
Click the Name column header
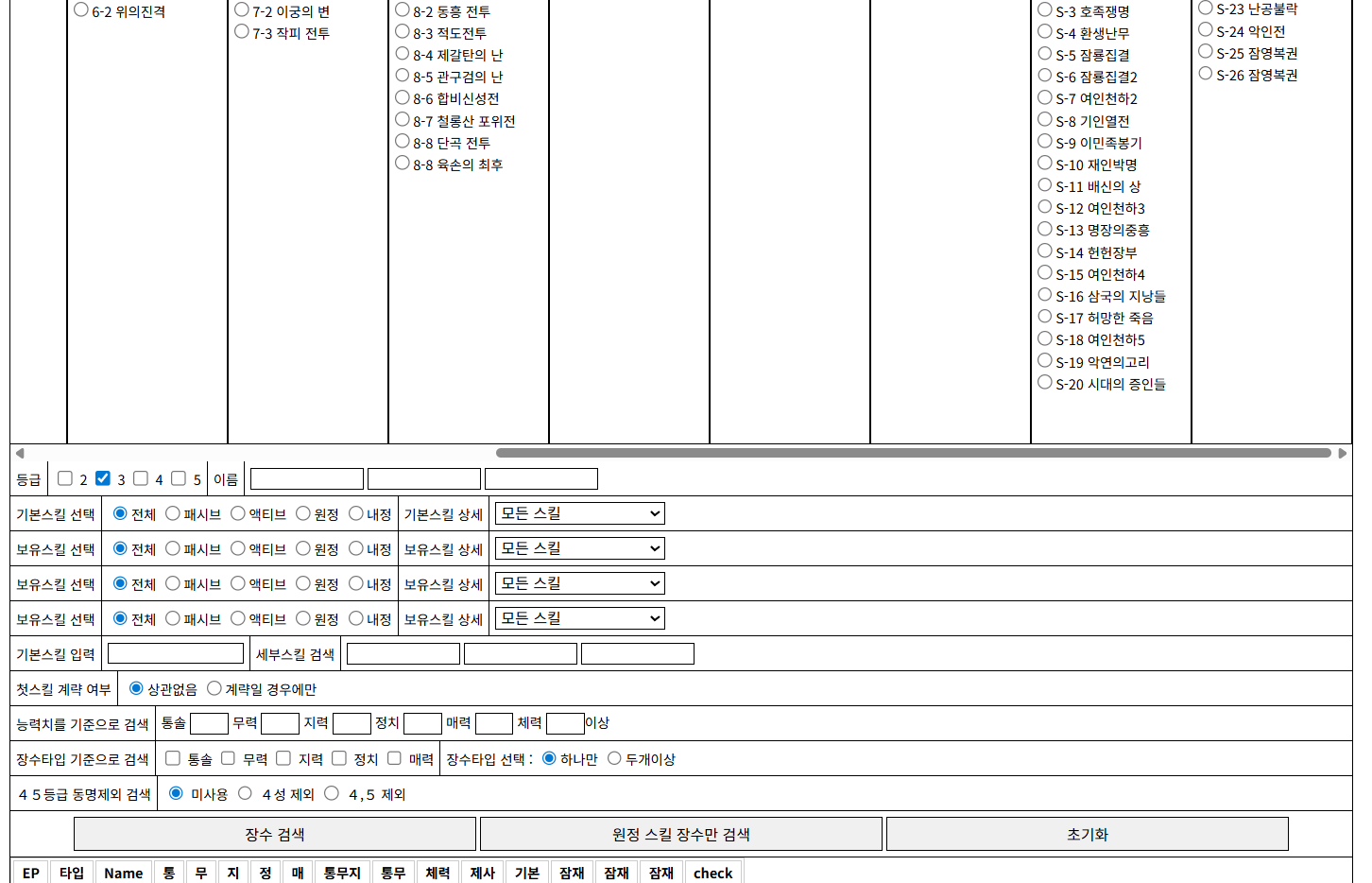tap(123, 873)
